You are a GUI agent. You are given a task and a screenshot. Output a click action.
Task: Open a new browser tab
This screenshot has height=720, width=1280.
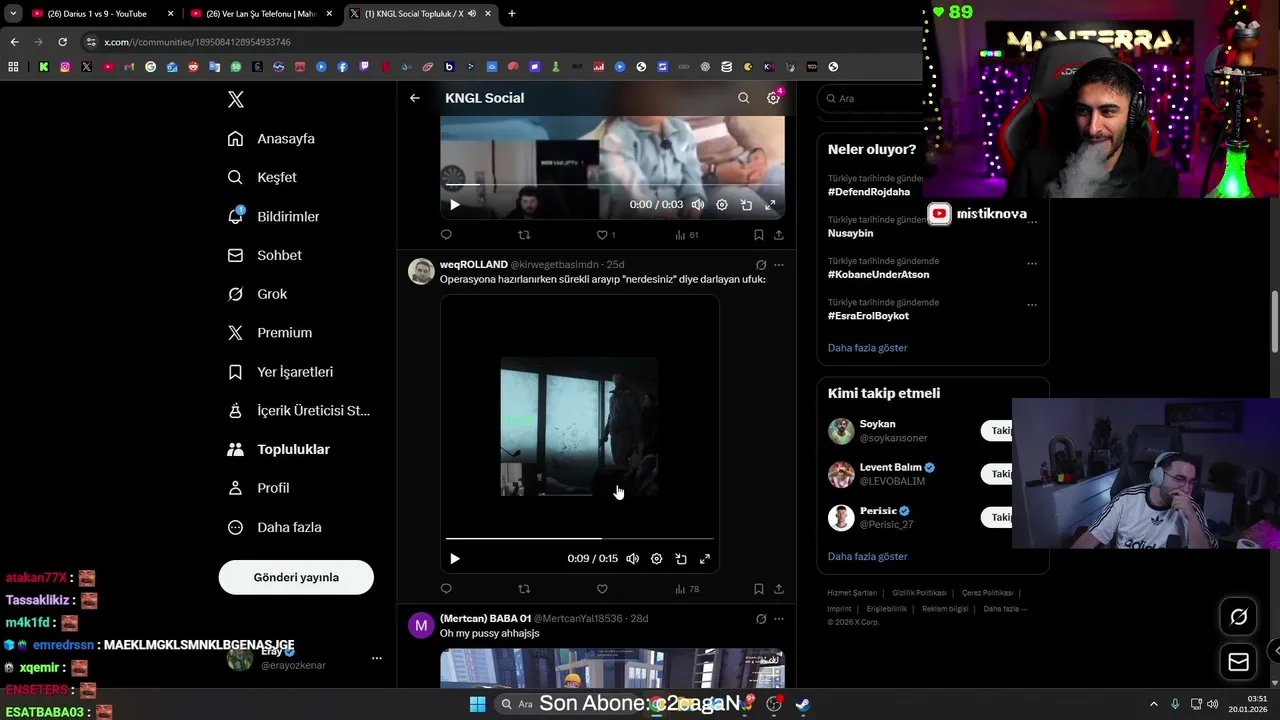[x=512, y=14]
